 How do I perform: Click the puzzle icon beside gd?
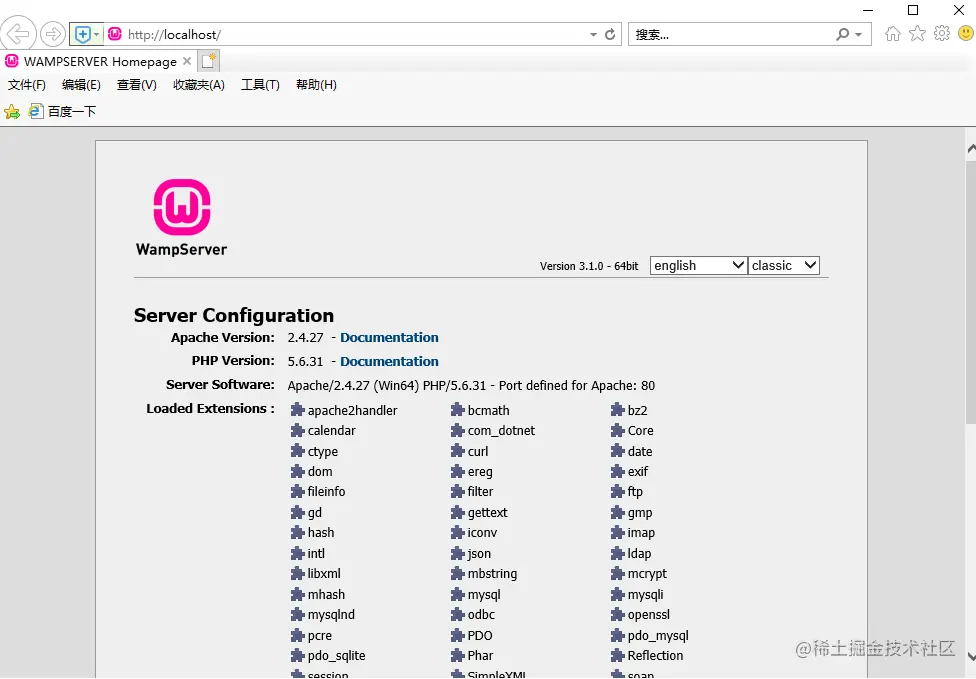pyautogui.click(x=298, y=513)
